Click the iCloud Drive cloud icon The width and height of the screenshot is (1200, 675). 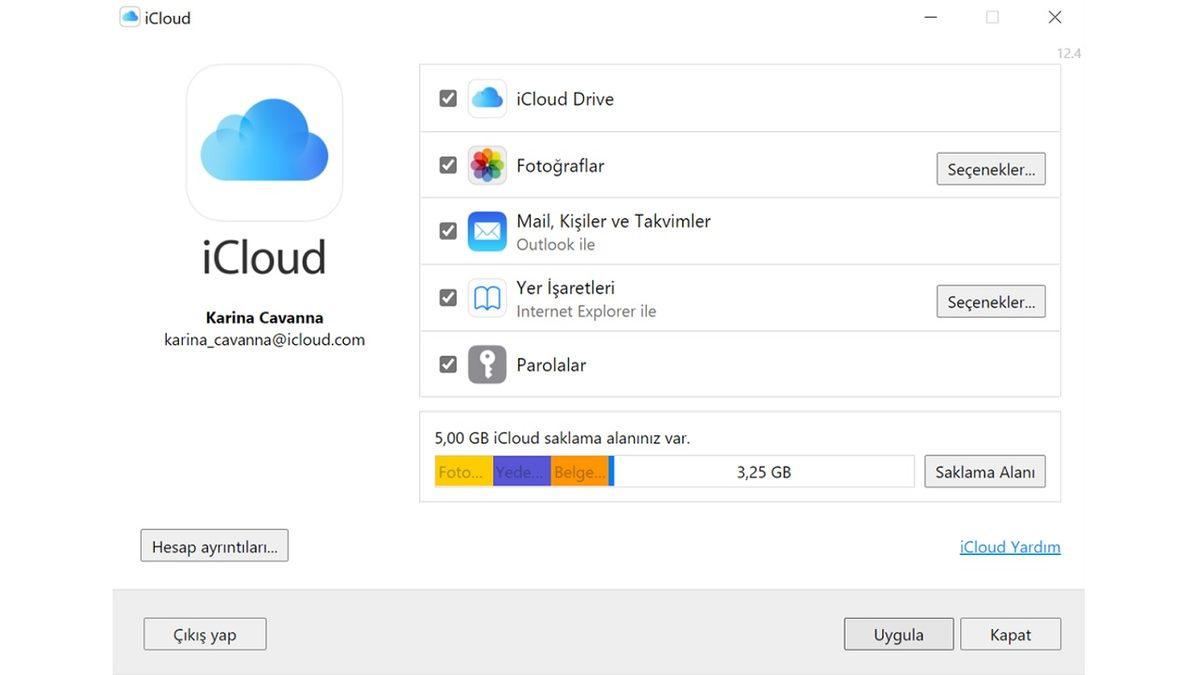coord(487,98)
